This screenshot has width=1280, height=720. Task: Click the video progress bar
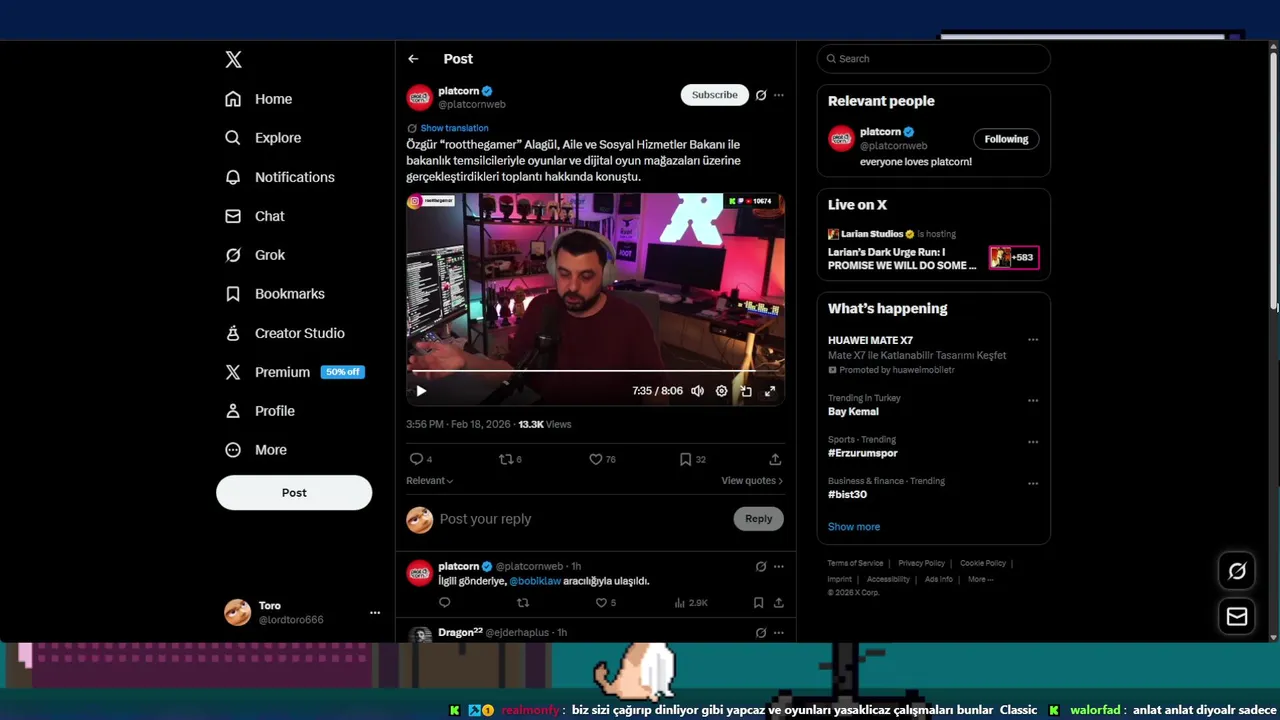point(595,371)
